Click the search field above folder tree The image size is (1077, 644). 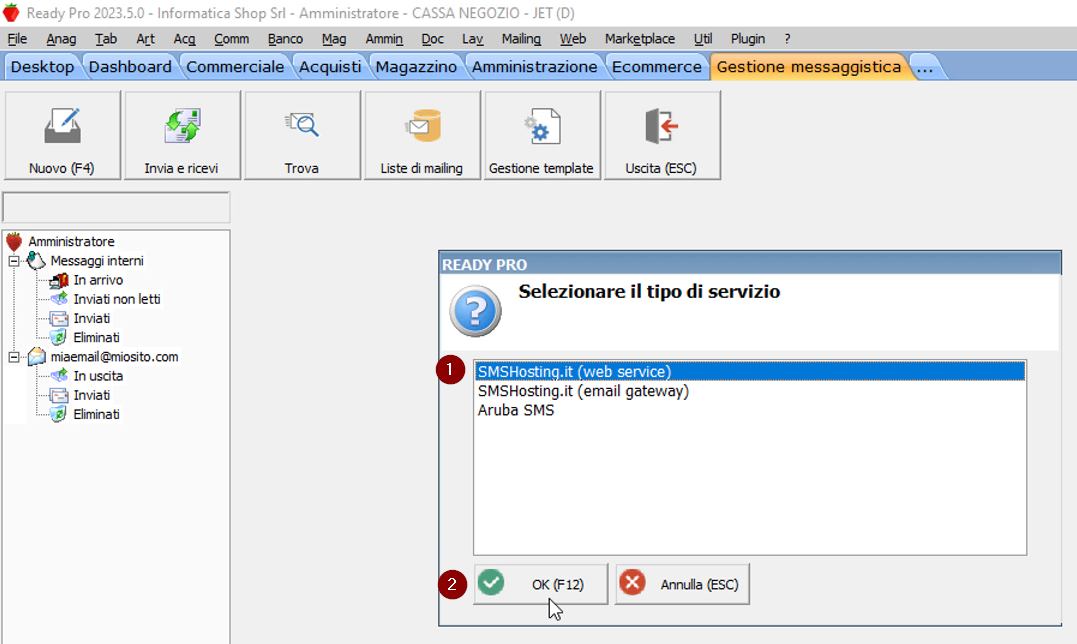[116, 207]
